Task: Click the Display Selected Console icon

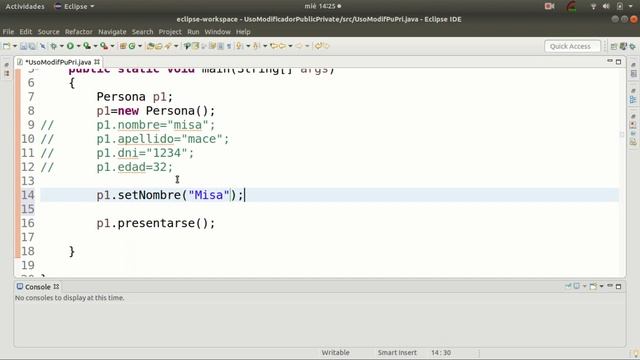Action: click(577, 286)
